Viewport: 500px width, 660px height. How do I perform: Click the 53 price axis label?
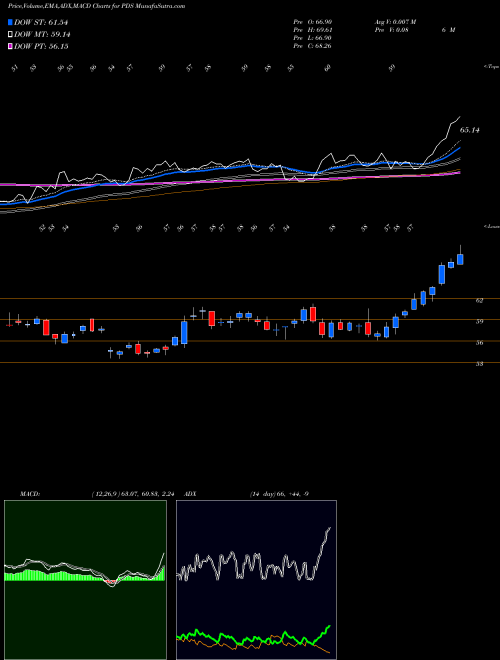click(x=479, y=364)
